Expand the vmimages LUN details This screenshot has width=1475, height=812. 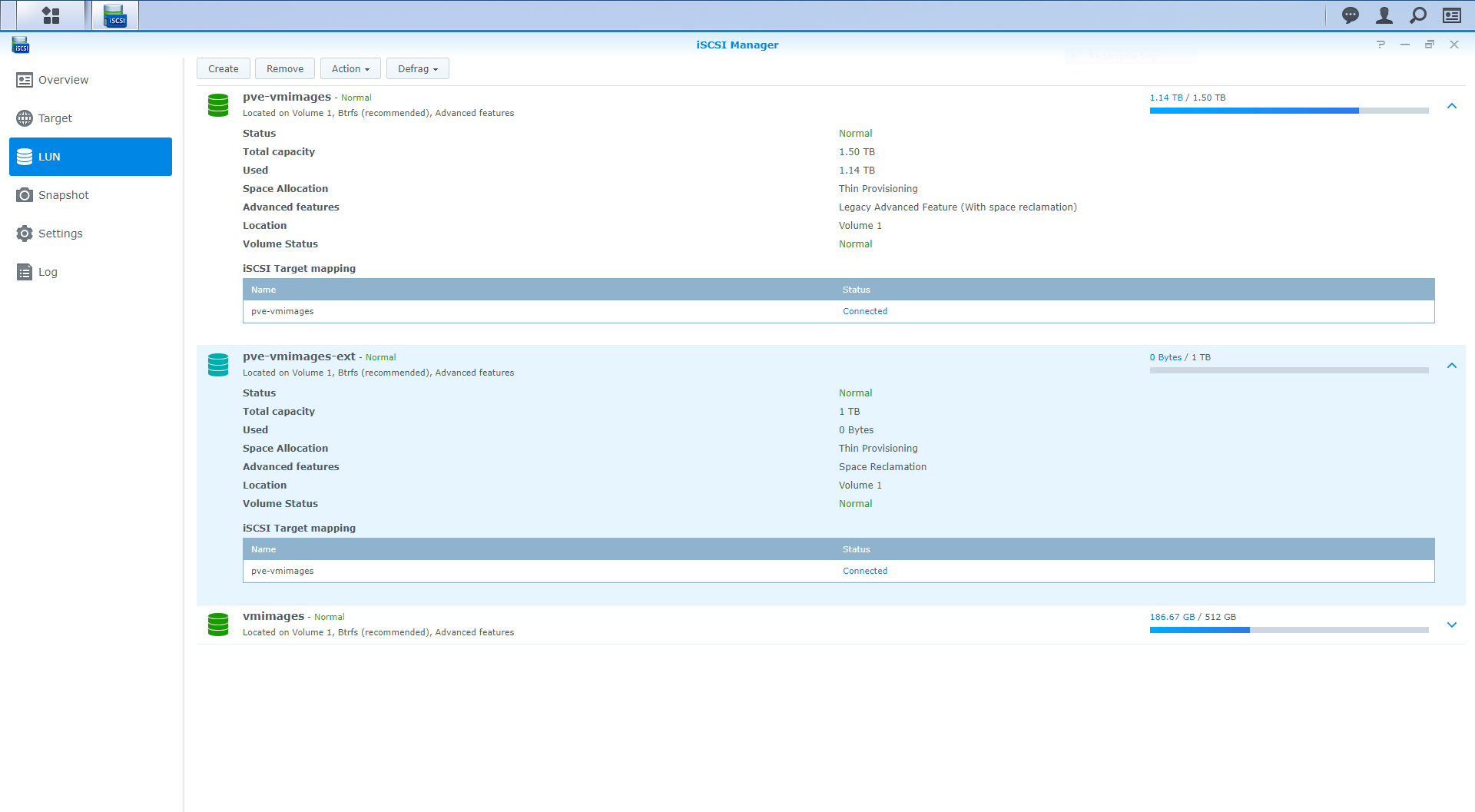click(1452, 625)
